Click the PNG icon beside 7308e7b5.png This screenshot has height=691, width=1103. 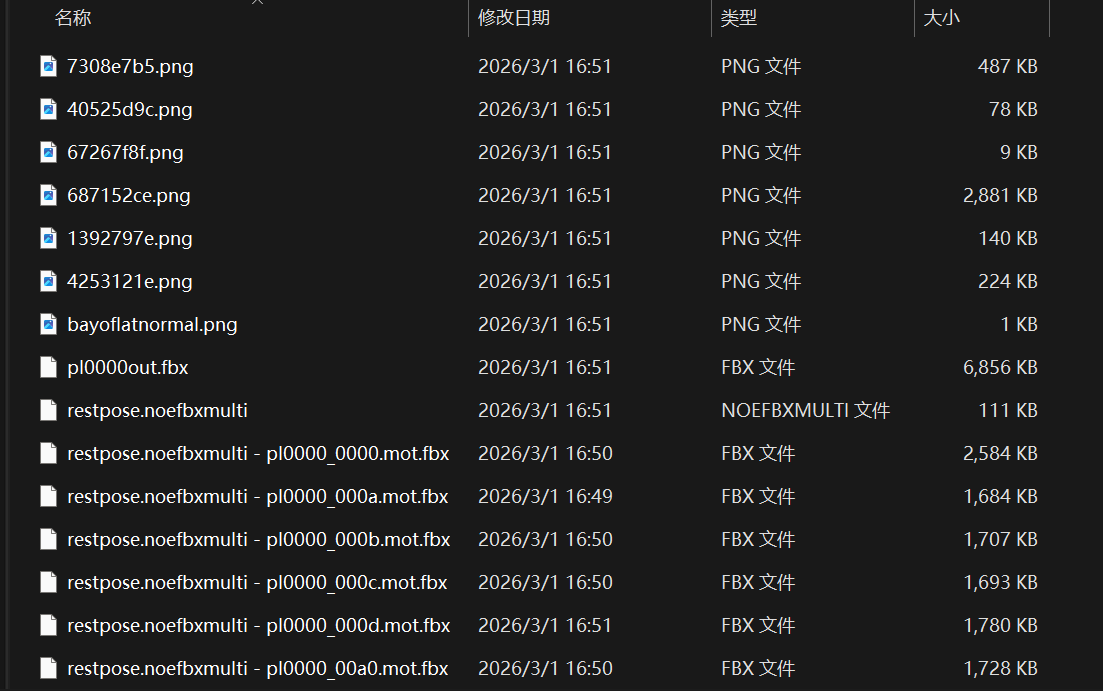pyautogui.click(x=48, y=67)
